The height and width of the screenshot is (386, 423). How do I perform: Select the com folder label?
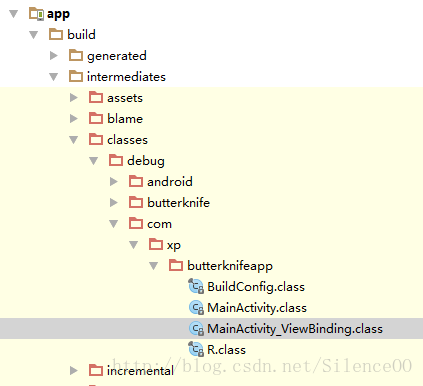click(160, 224)
